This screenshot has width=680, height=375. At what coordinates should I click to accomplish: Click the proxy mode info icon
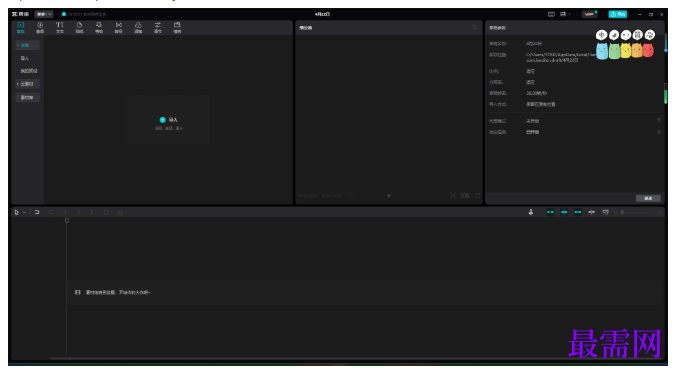pos(659,121)
